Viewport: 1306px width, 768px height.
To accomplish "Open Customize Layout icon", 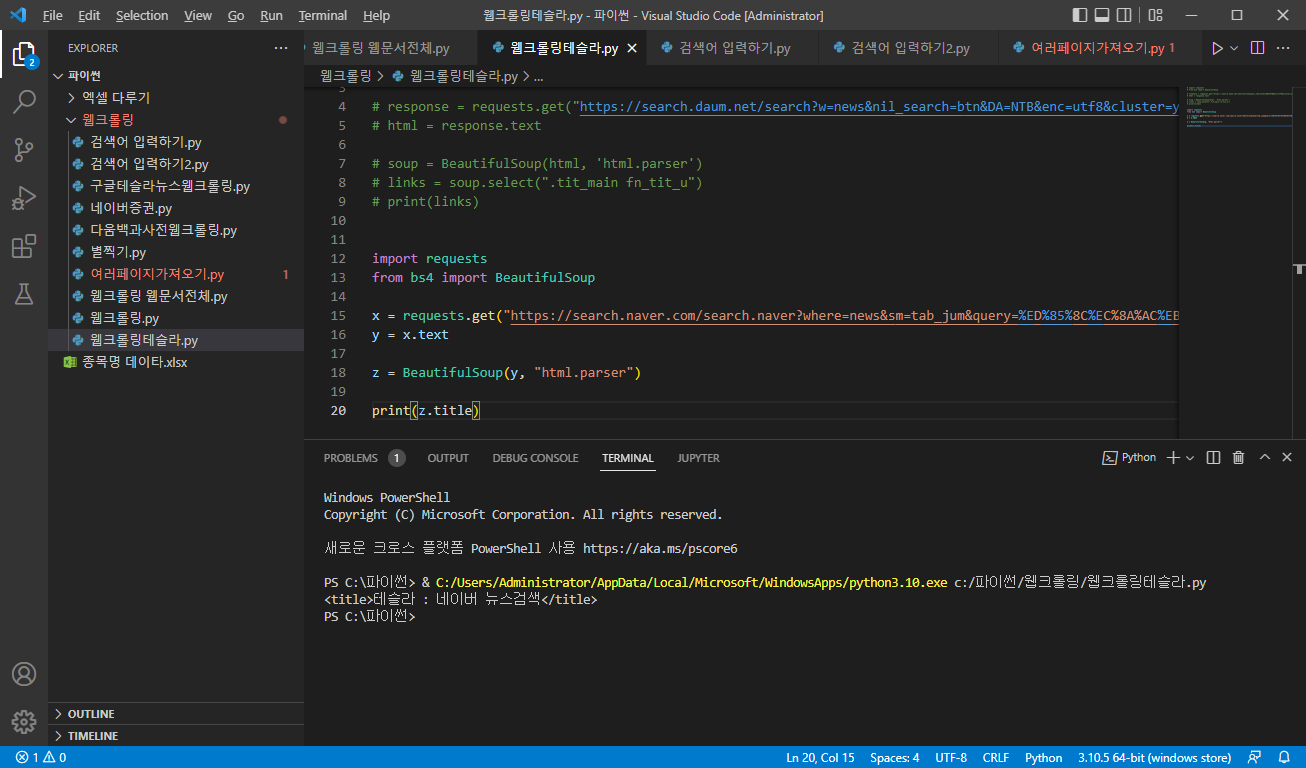I will [x=1156, y=15].
